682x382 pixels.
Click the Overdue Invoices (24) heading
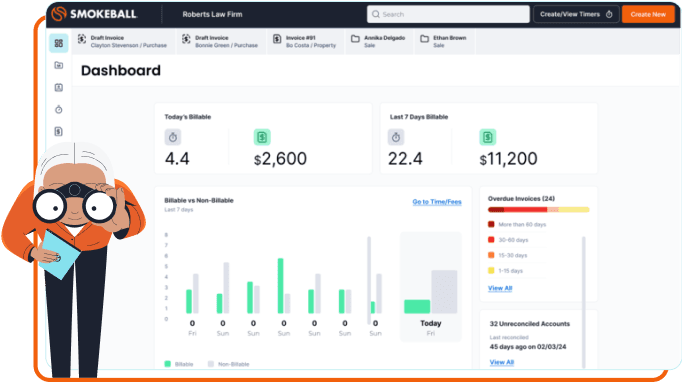[521, 198]
